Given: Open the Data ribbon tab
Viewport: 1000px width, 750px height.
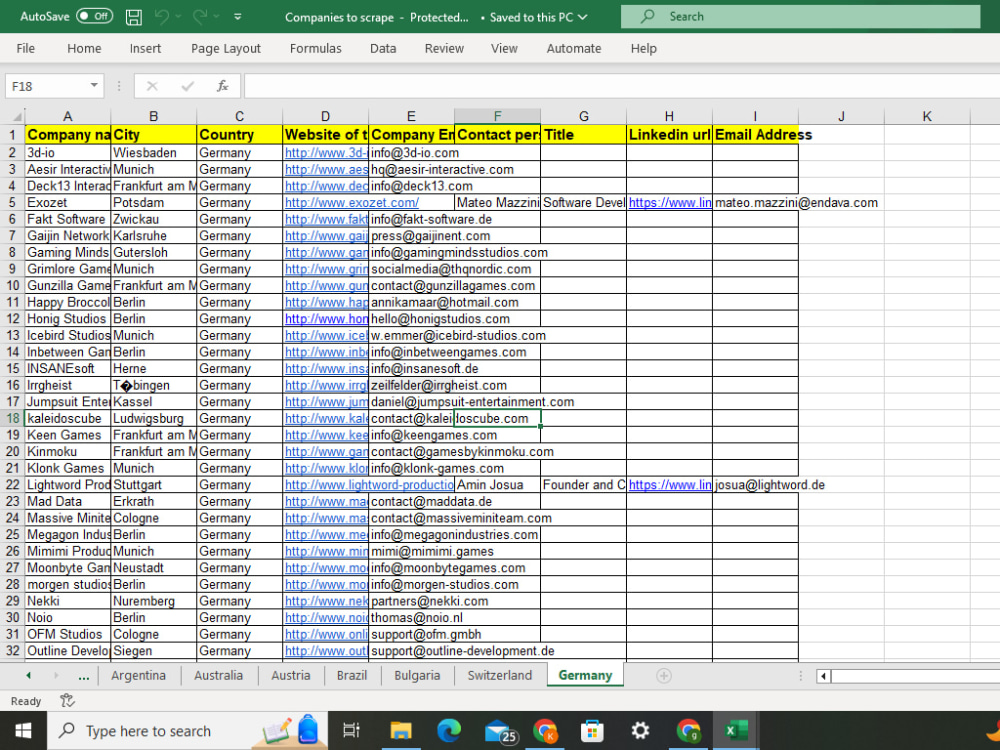Looking at the screenshot, I should click(x=383, y=48).
